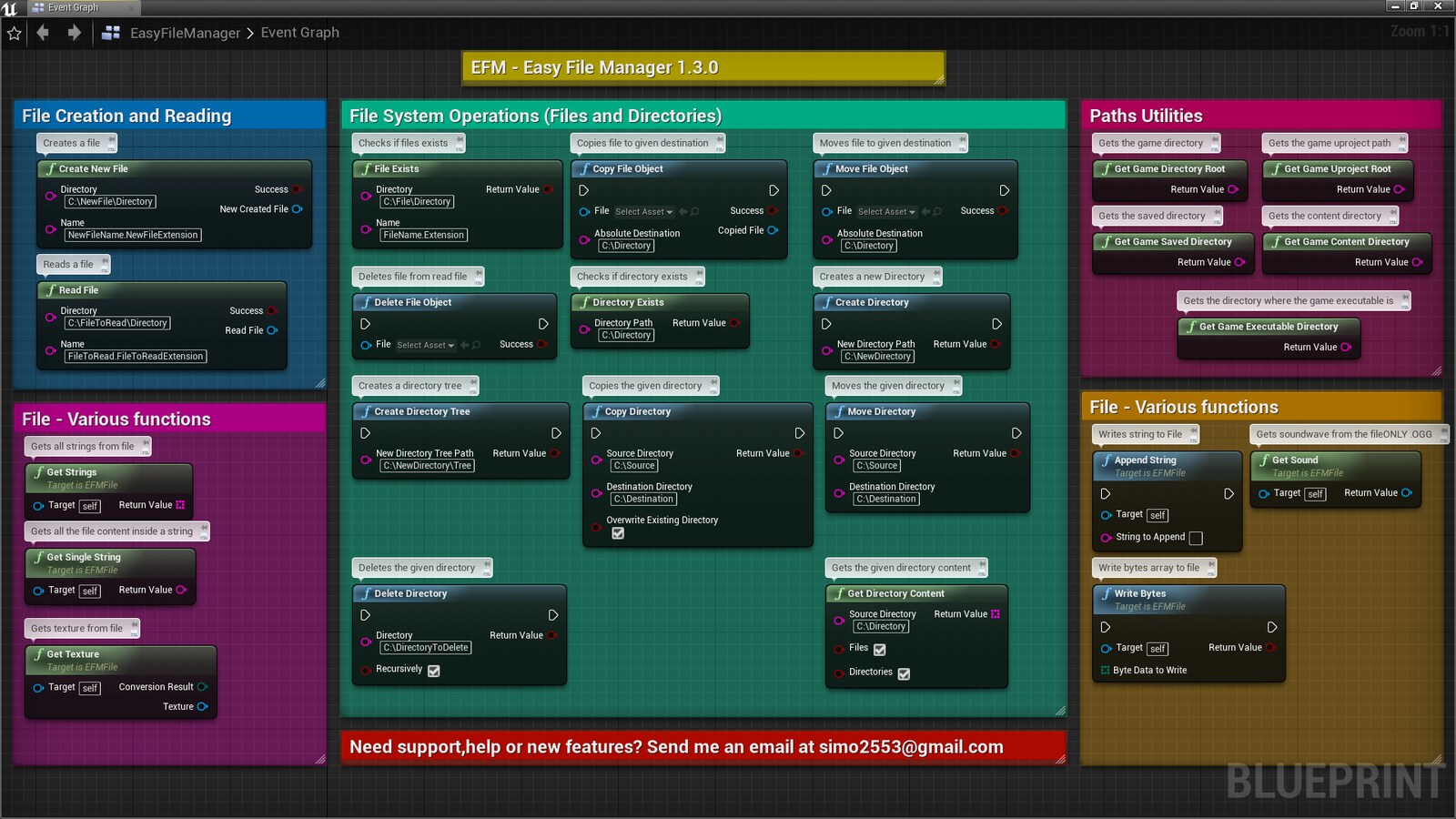Click the bookmark star icon in the toolbar
The height and width of the screenshot is (819, 1456).
[x=14, y=32]
